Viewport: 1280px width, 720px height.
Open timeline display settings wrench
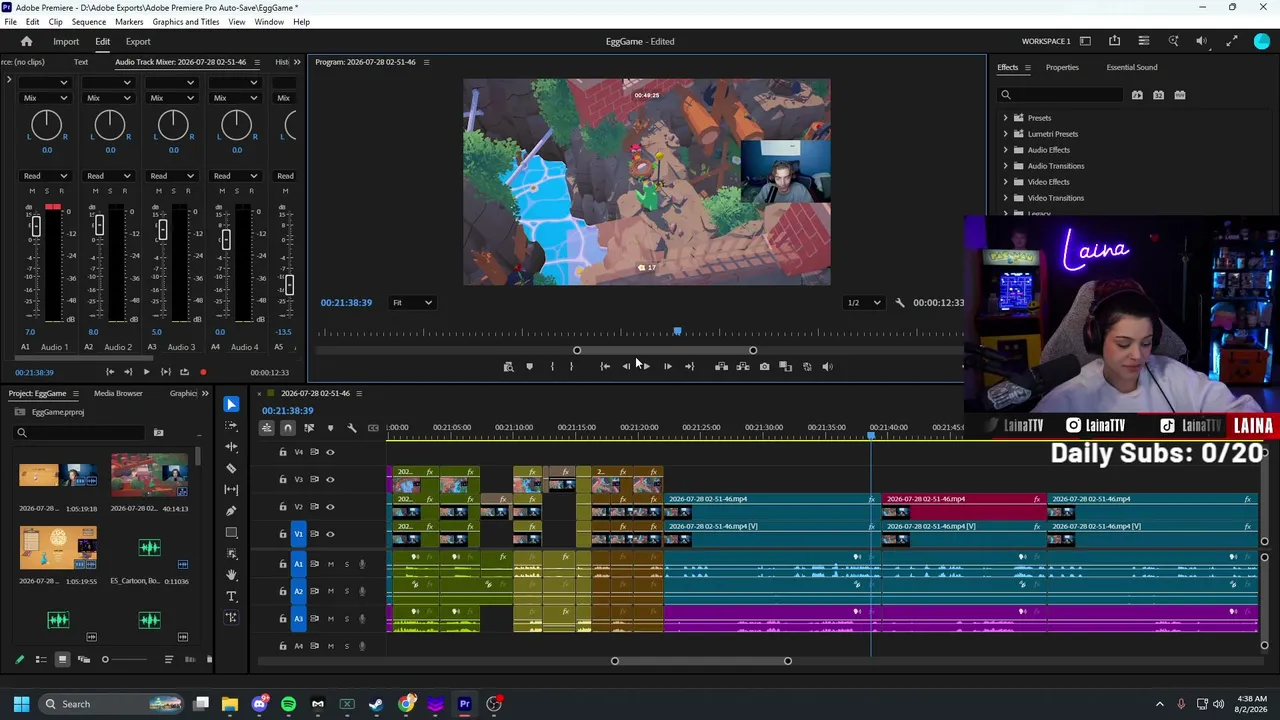click(352, 428)
